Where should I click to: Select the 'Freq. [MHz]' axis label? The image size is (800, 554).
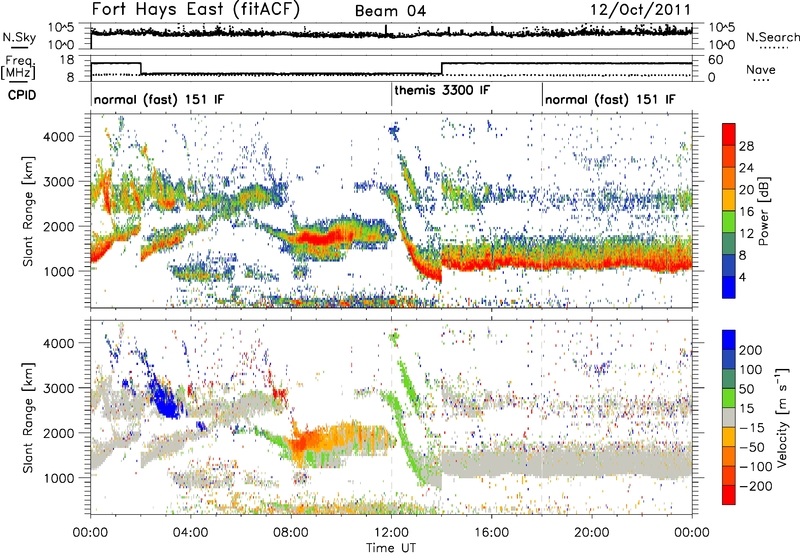[18, 67]
